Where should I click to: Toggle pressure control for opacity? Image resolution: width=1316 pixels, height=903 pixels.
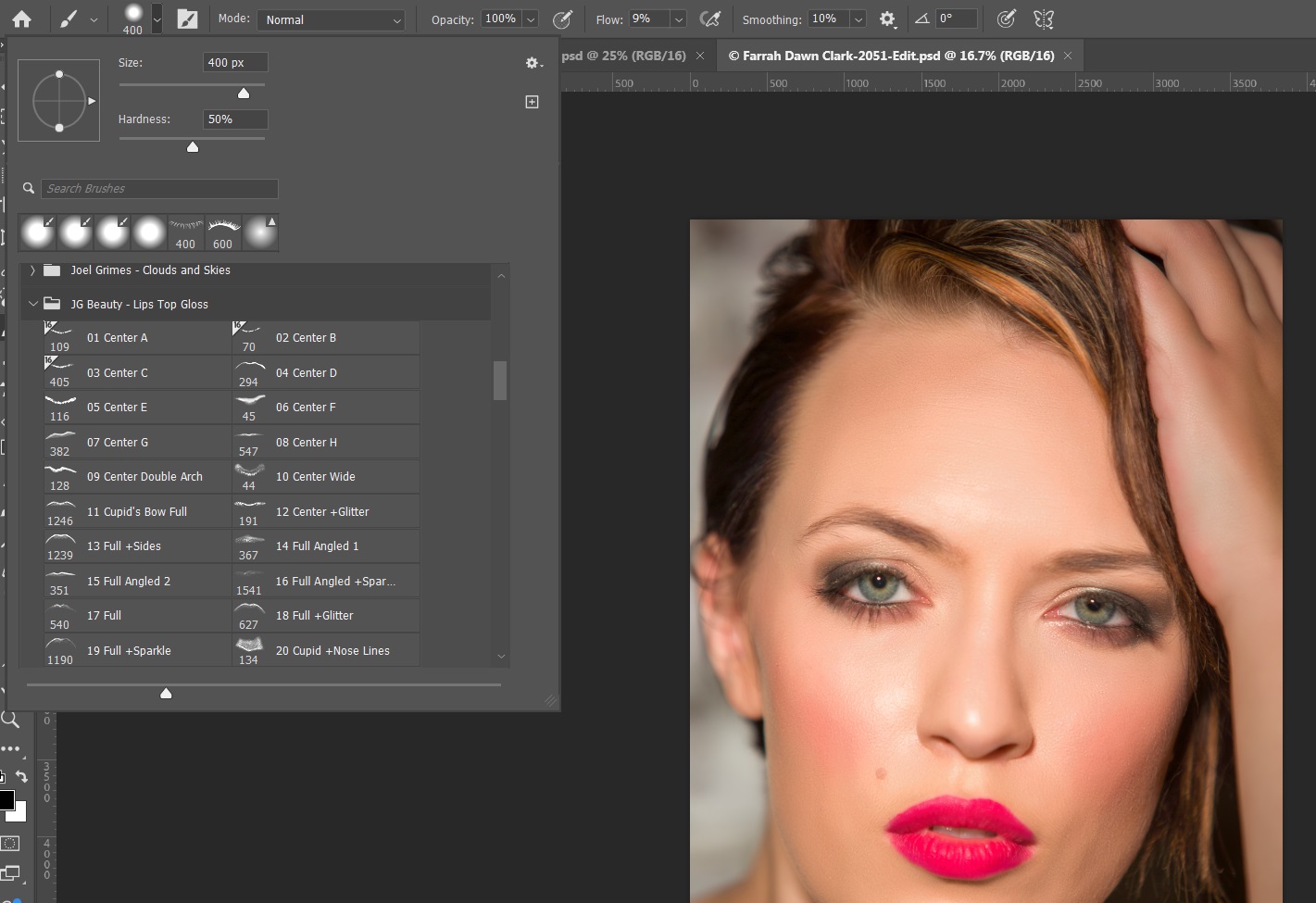click(562, 19)
